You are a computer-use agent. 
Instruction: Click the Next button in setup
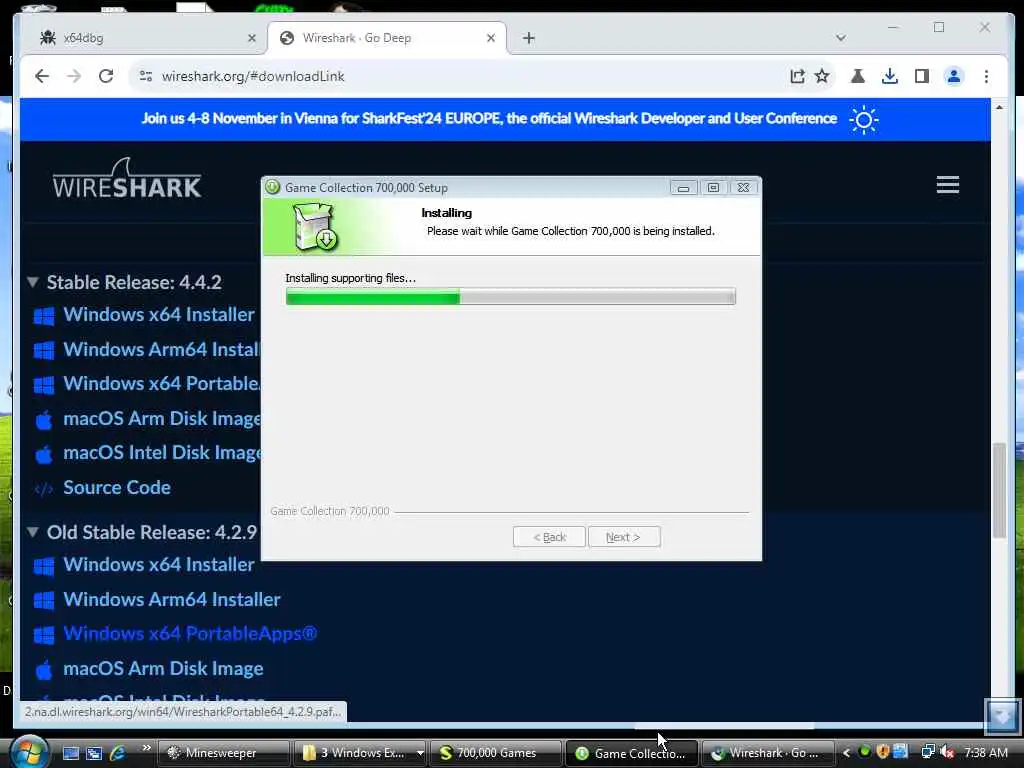(624, 537)
